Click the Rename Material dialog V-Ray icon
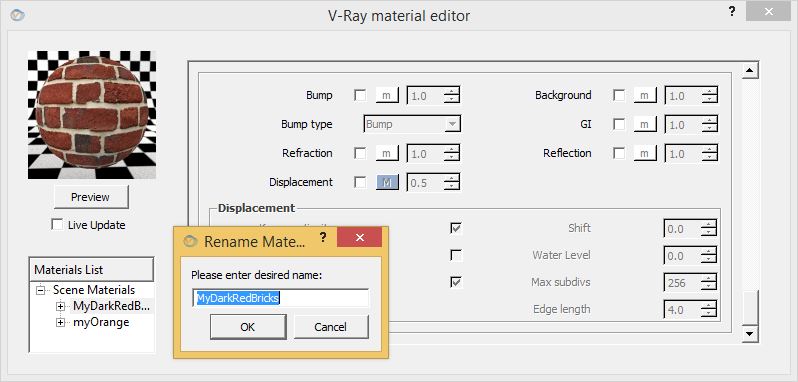 (x=190, y=242)
